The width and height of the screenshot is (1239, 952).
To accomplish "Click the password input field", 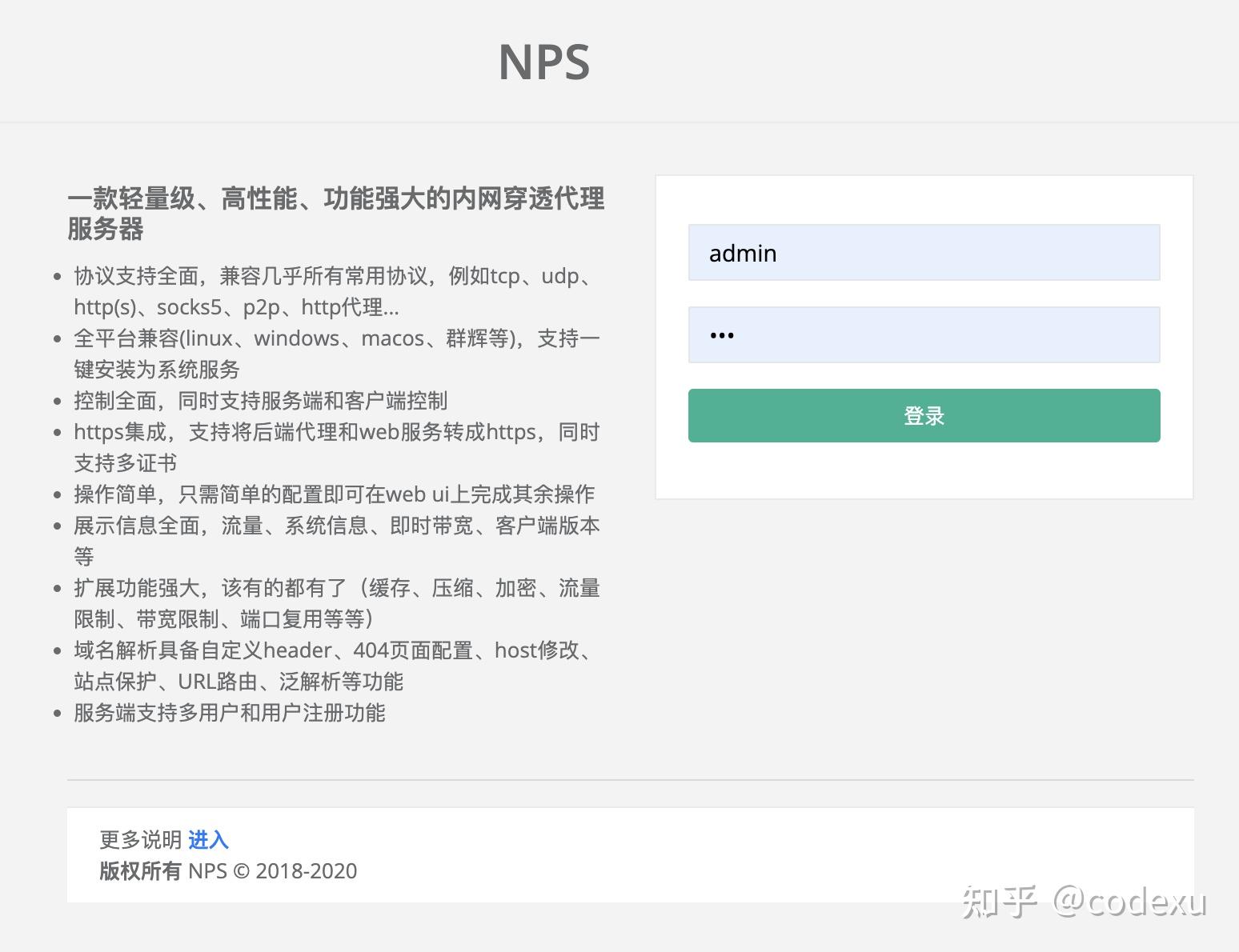I will tap(924, 334).
